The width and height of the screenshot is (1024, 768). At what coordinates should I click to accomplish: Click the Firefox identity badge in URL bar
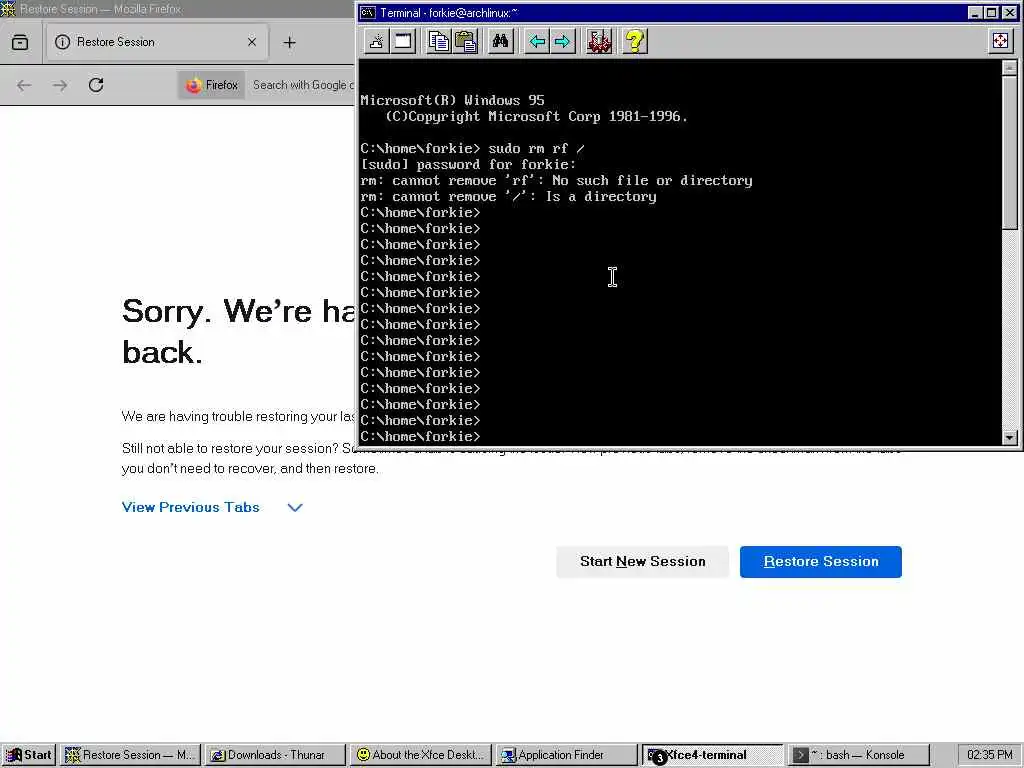212,85
